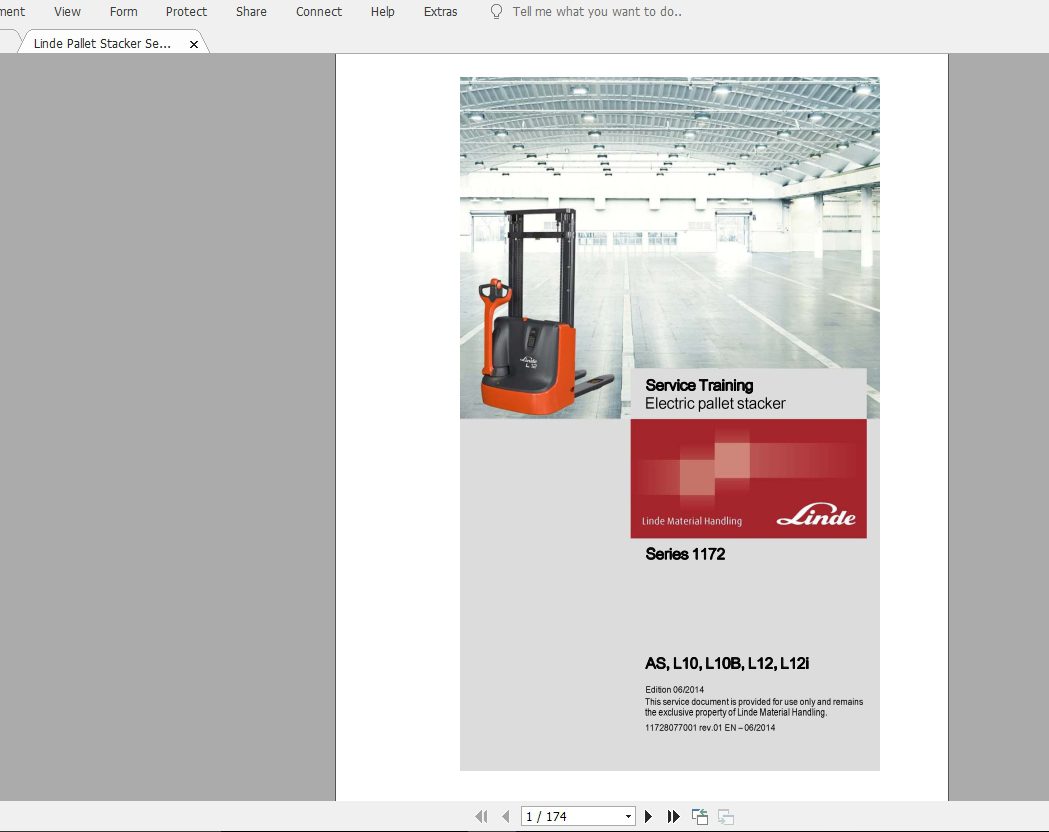Click the pallet stacker cover photo
The width and height of the screenshot is (1049, 832).
pos(670,247)
